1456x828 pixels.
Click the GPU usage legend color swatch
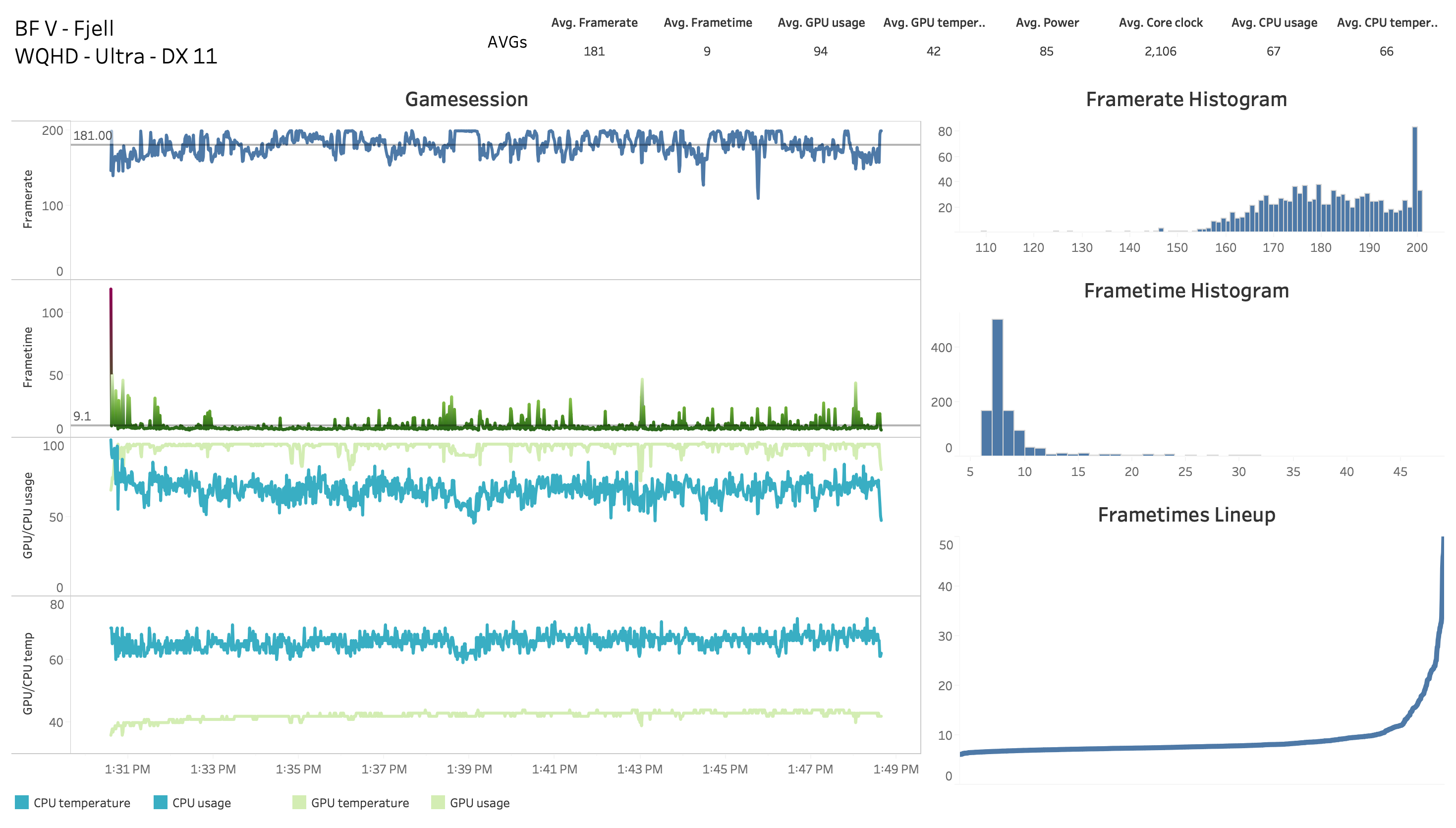point(438,802)
